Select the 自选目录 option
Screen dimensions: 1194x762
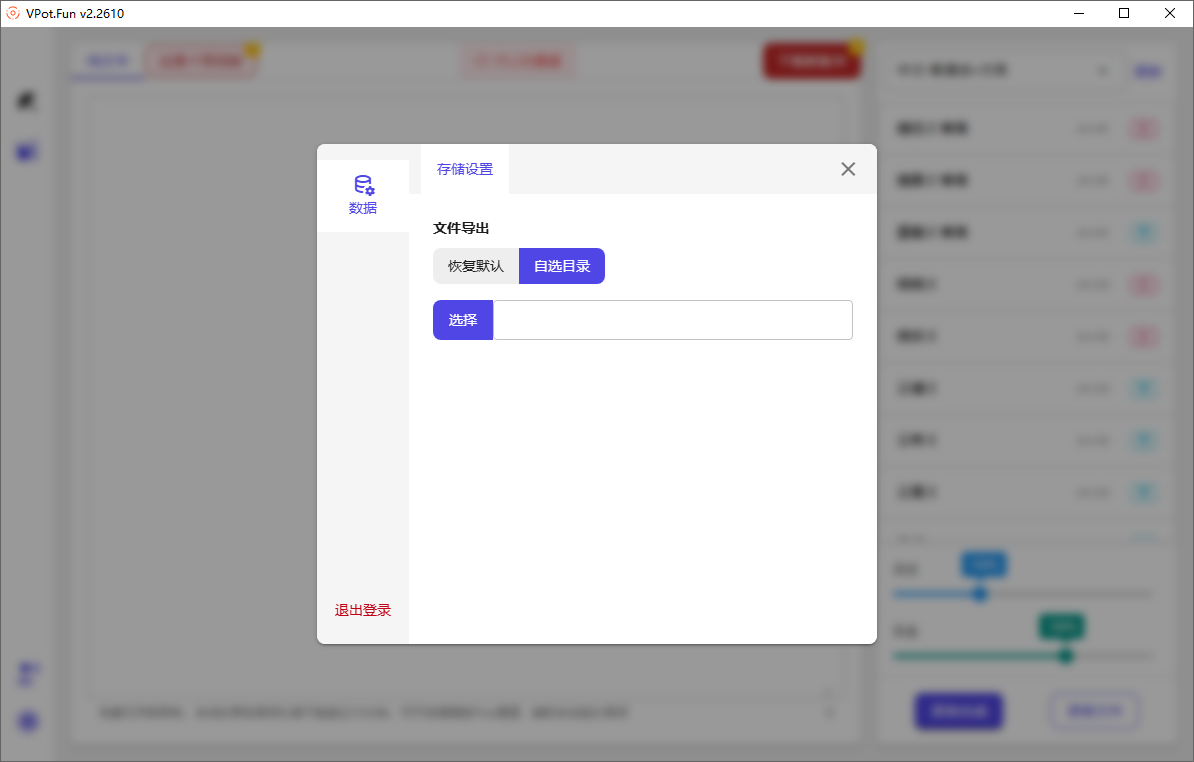562,266
